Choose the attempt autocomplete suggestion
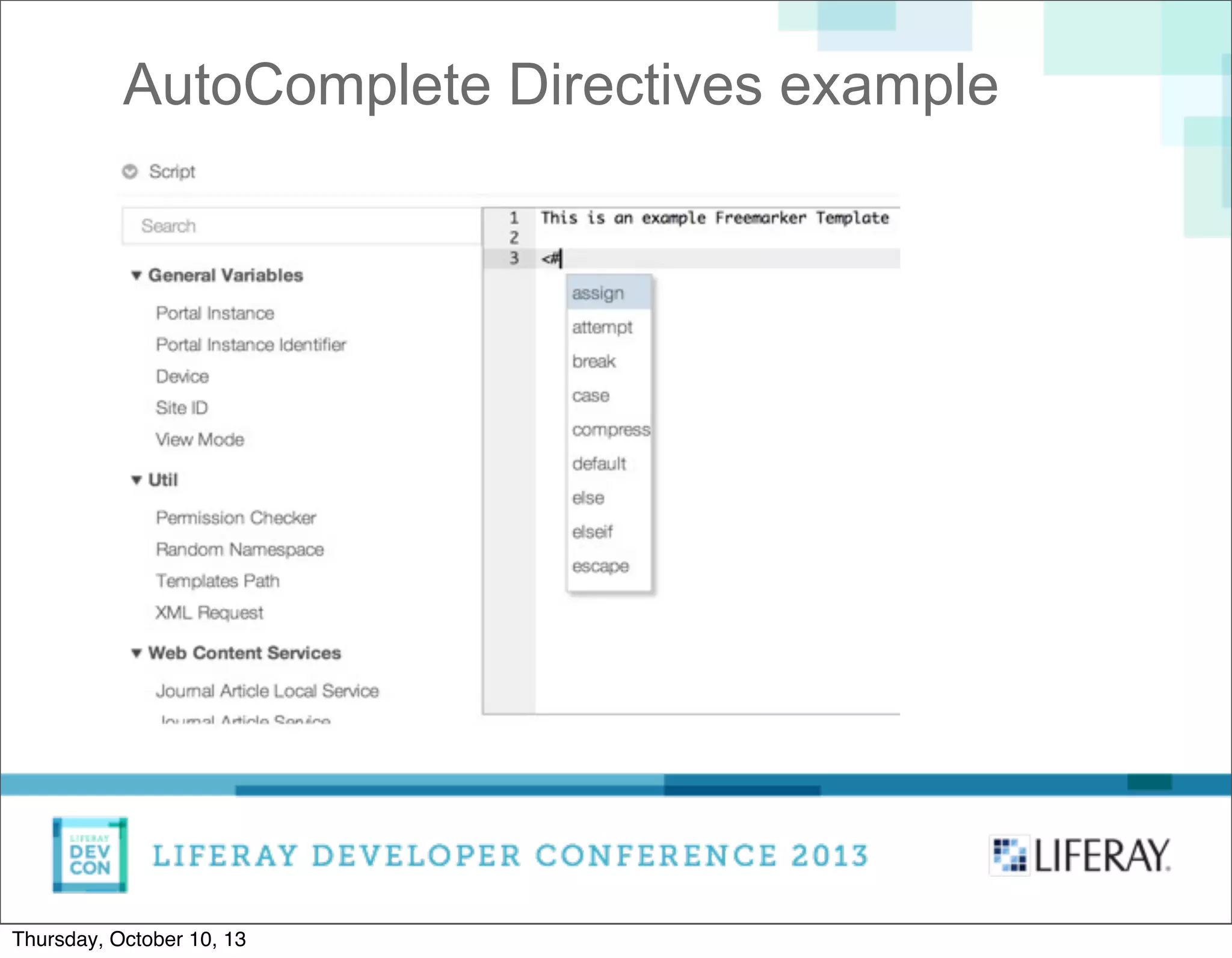This screenshot has width=1232, height=958. (609, 327)
